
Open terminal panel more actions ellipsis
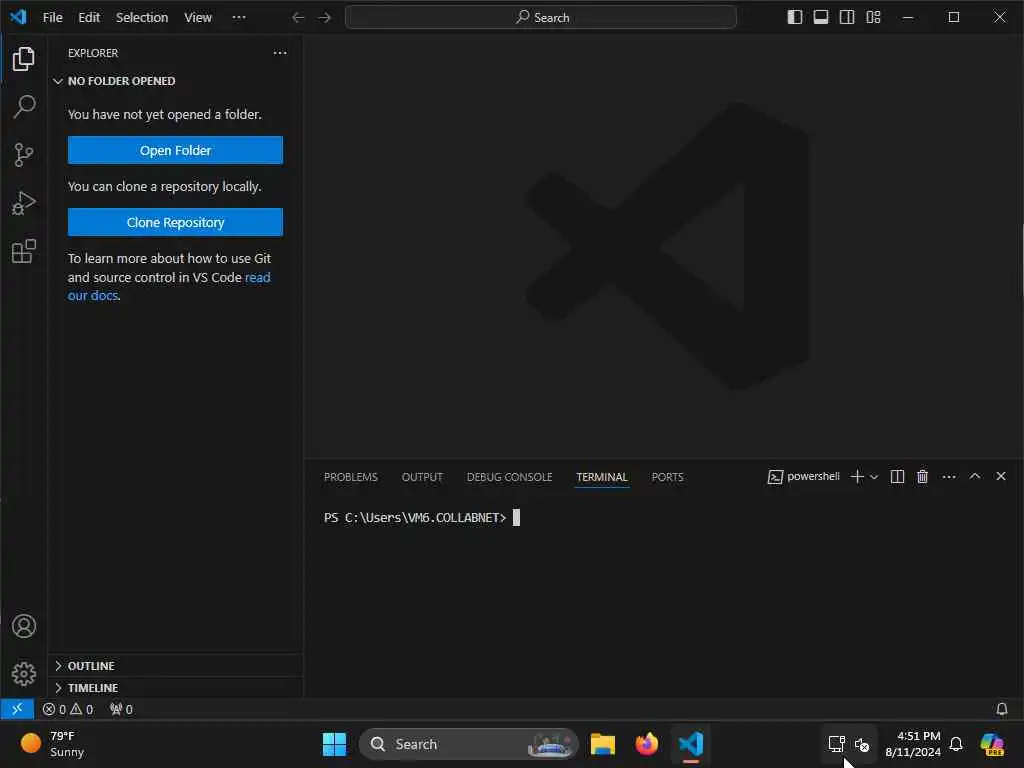(949, 477)
